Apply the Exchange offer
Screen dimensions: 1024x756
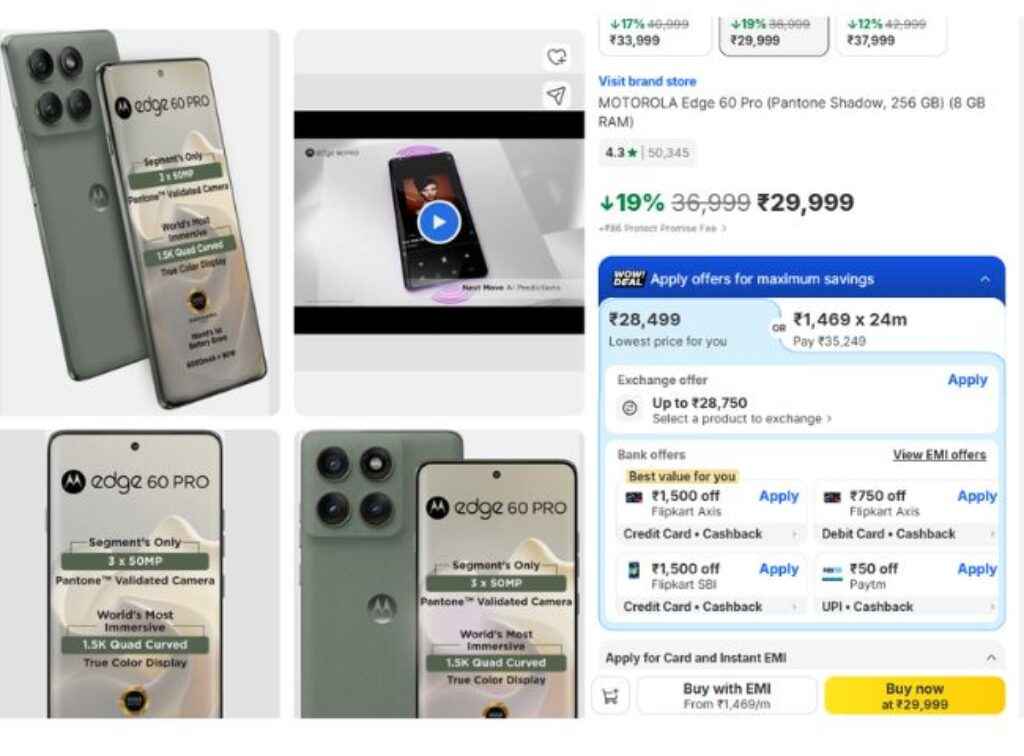pos(967,380)
